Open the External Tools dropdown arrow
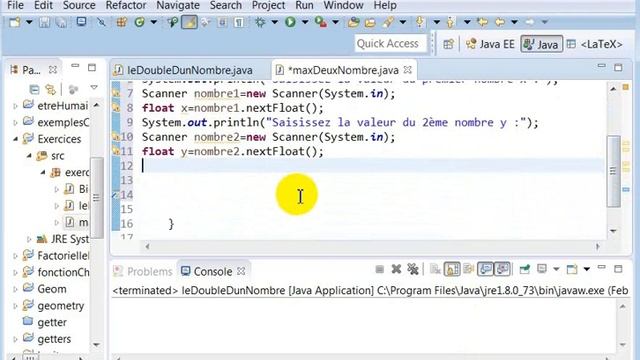The height and width of the screenshot is (360, 640). 336,22
